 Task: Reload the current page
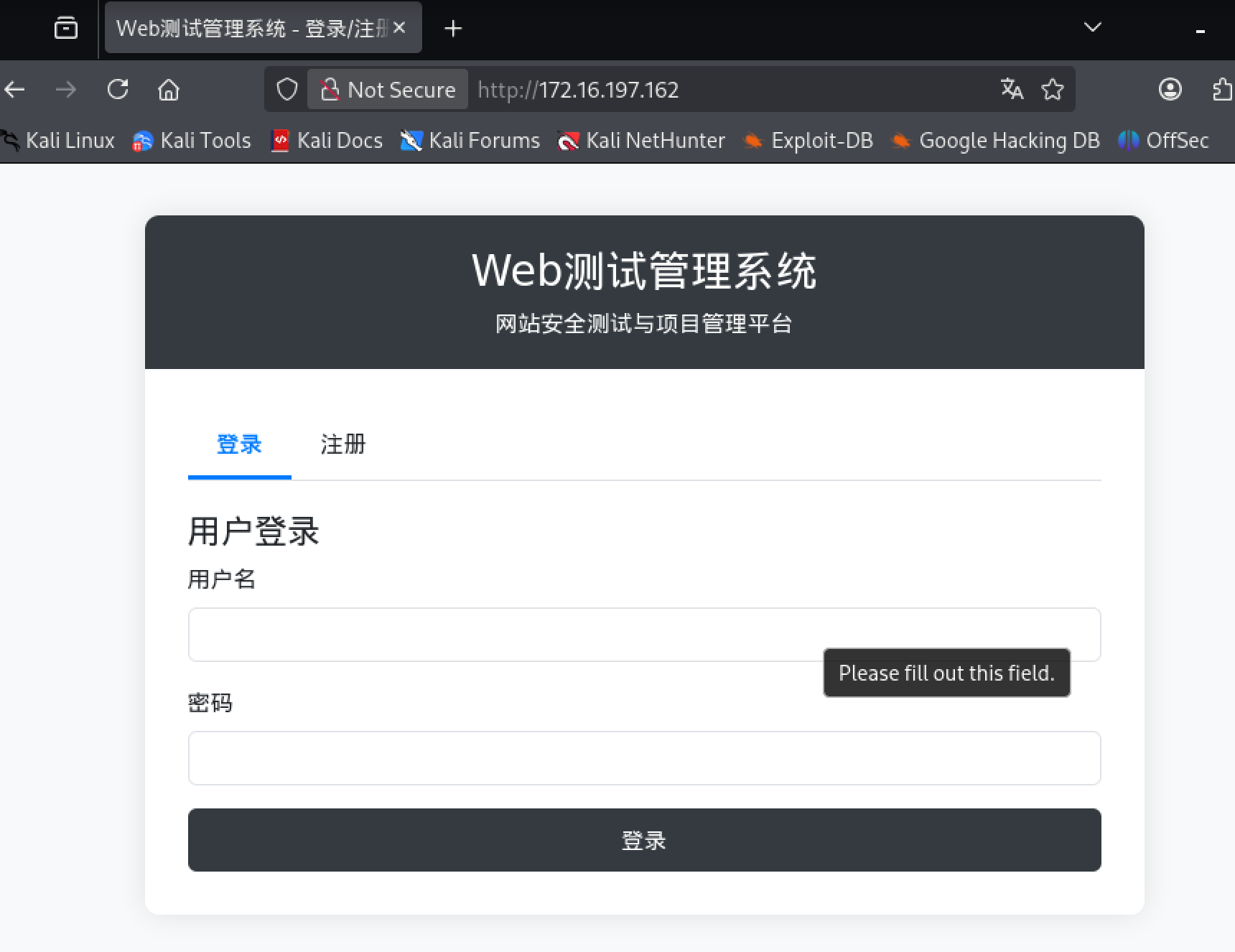(118, 90)
